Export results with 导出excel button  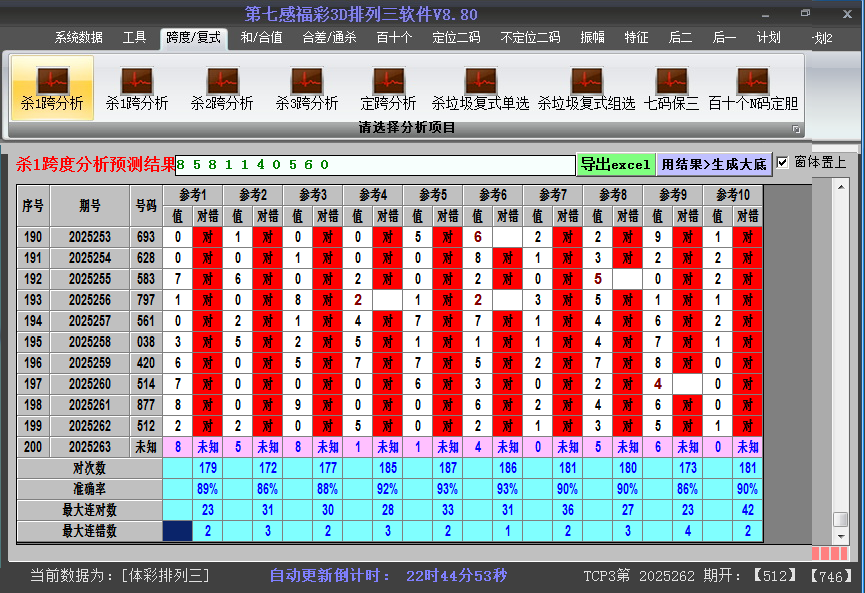coord(615,164)
